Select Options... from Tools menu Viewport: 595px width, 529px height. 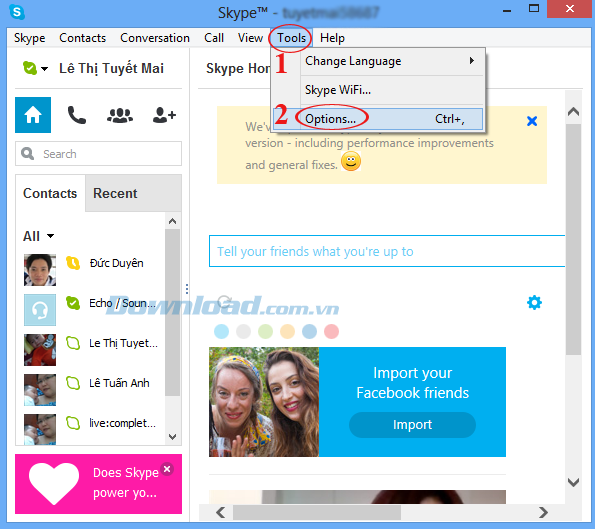click(378, 119)
